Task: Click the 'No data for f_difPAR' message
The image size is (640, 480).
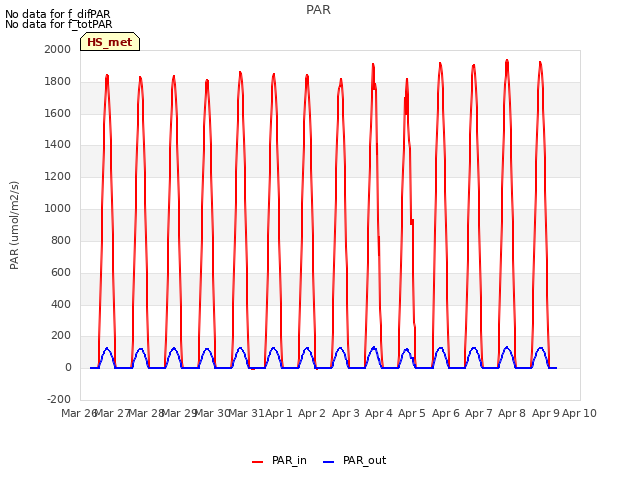Action: click(x=58, y=14)
